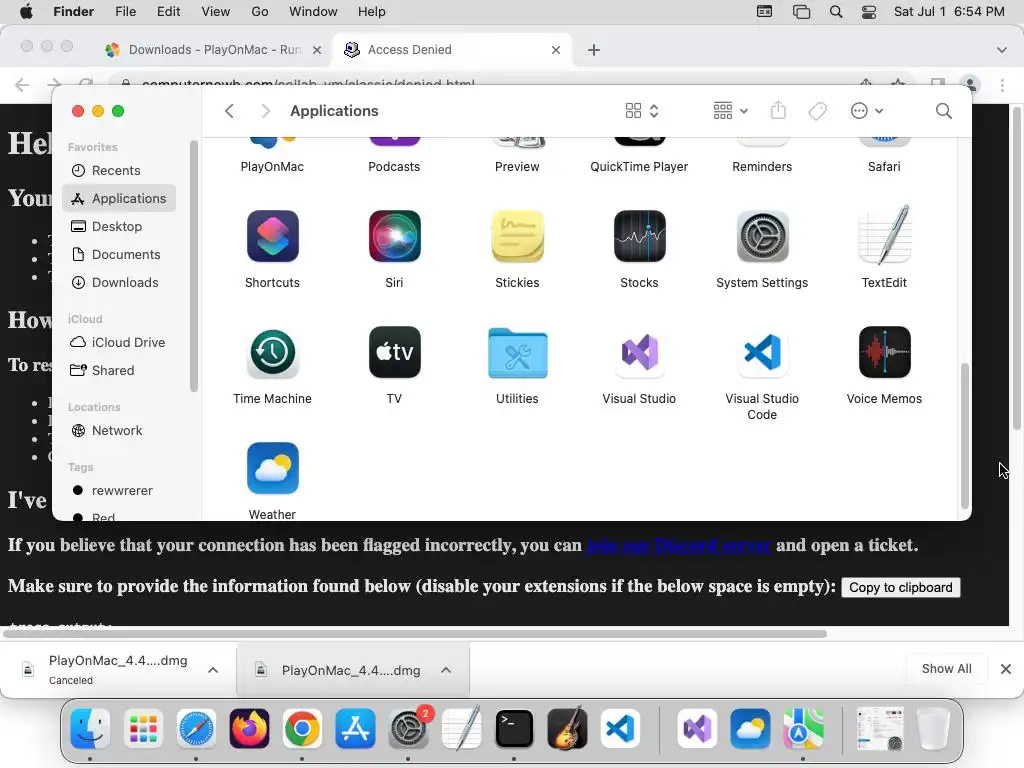Go forward in Finder window
Screen dimensions: 1024x768
pos(265,111)
